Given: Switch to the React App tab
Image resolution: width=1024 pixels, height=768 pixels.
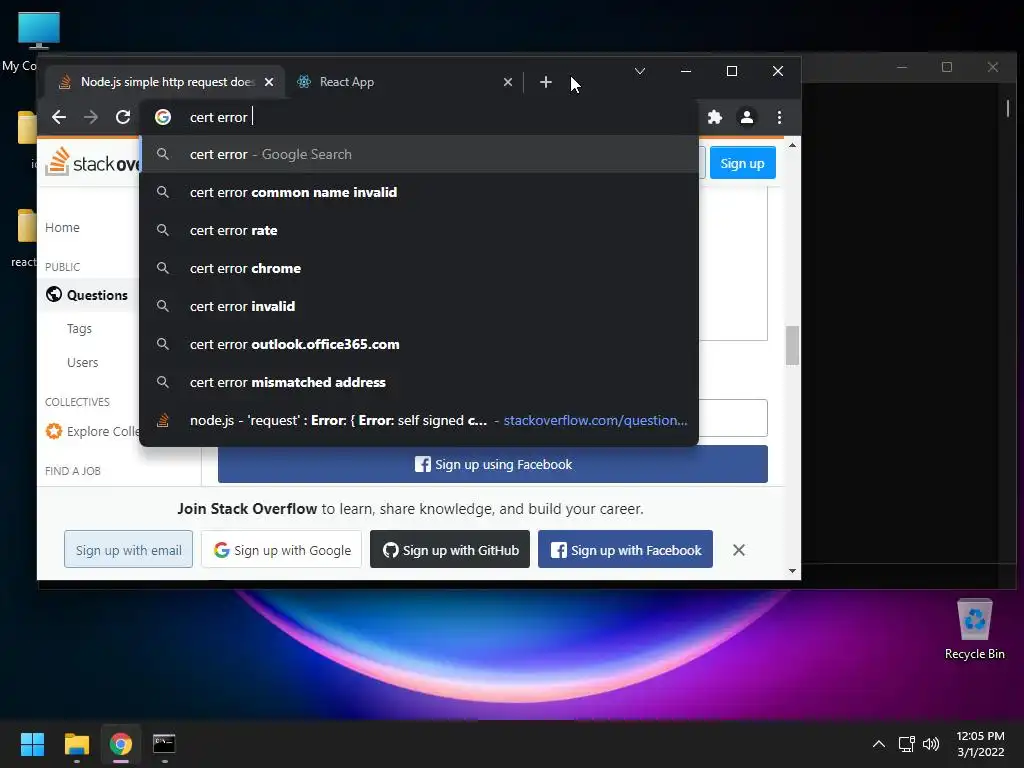Looking at the screenshot, I should click(405, 82).
